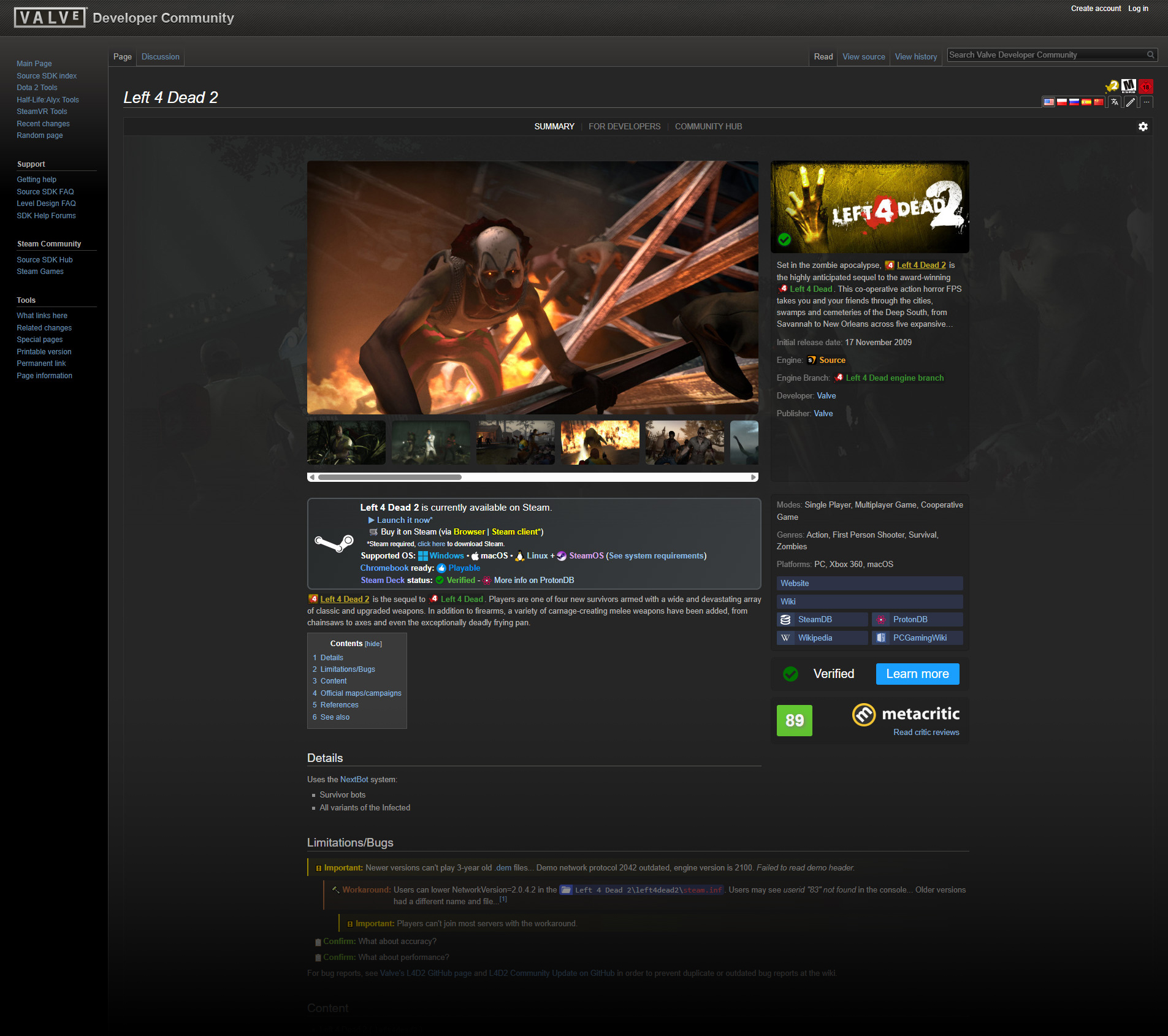Click the Launch it now link
The image size is (1168, 1036).
(403, 520)
